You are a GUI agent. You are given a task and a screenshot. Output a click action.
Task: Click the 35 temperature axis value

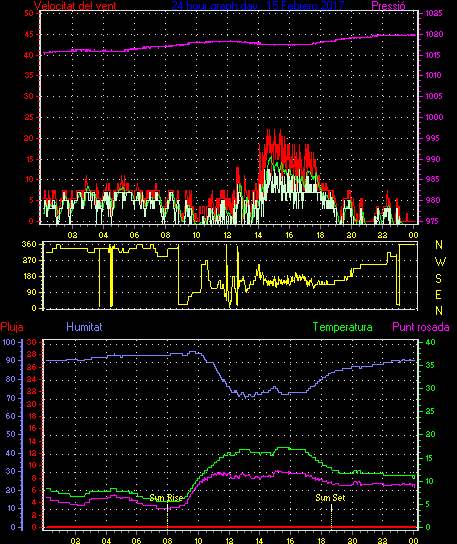click(x=430, y=365)
